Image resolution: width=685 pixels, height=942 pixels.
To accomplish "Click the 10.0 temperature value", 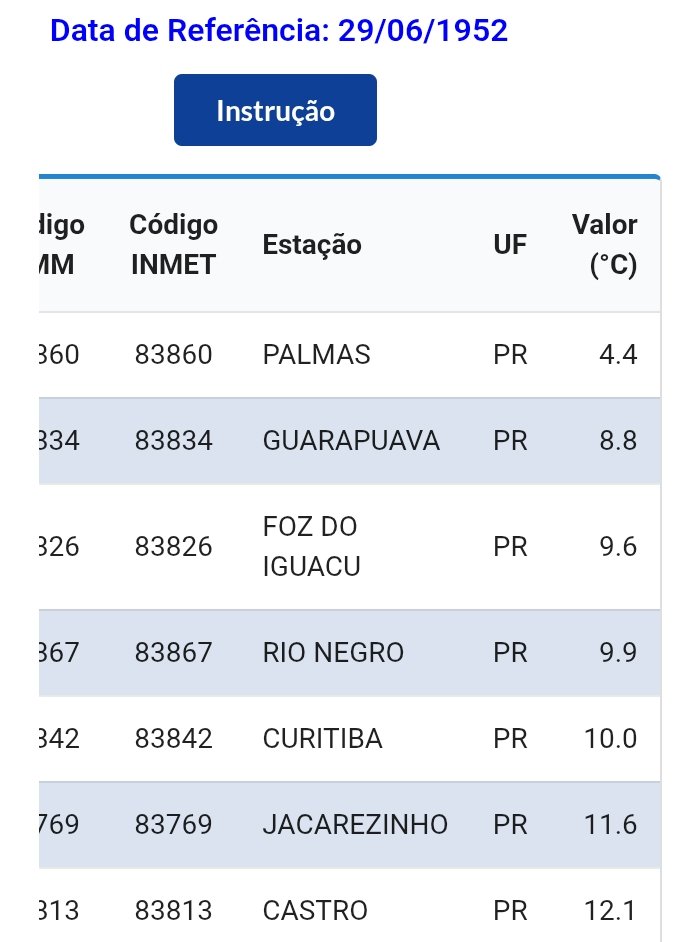I will coord(611,739).
